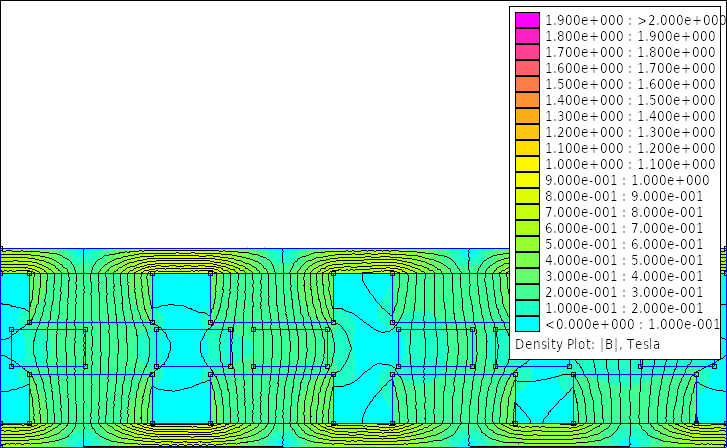Click the swatch for 7.000e-001 : 8.000e-001

click(527, 212)
